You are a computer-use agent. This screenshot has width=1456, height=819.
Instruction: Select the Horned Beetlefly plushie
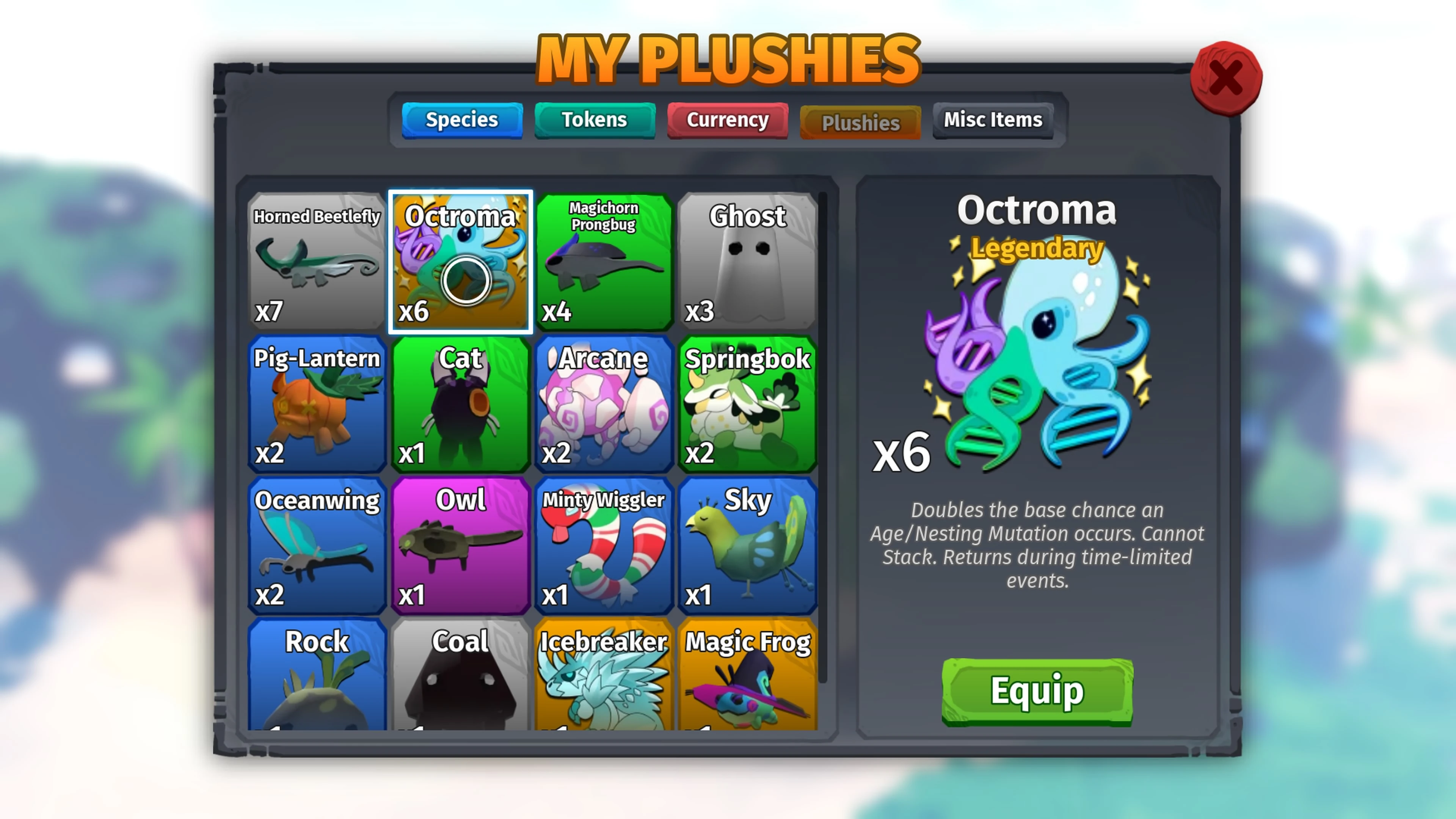(x=317, y=262)
